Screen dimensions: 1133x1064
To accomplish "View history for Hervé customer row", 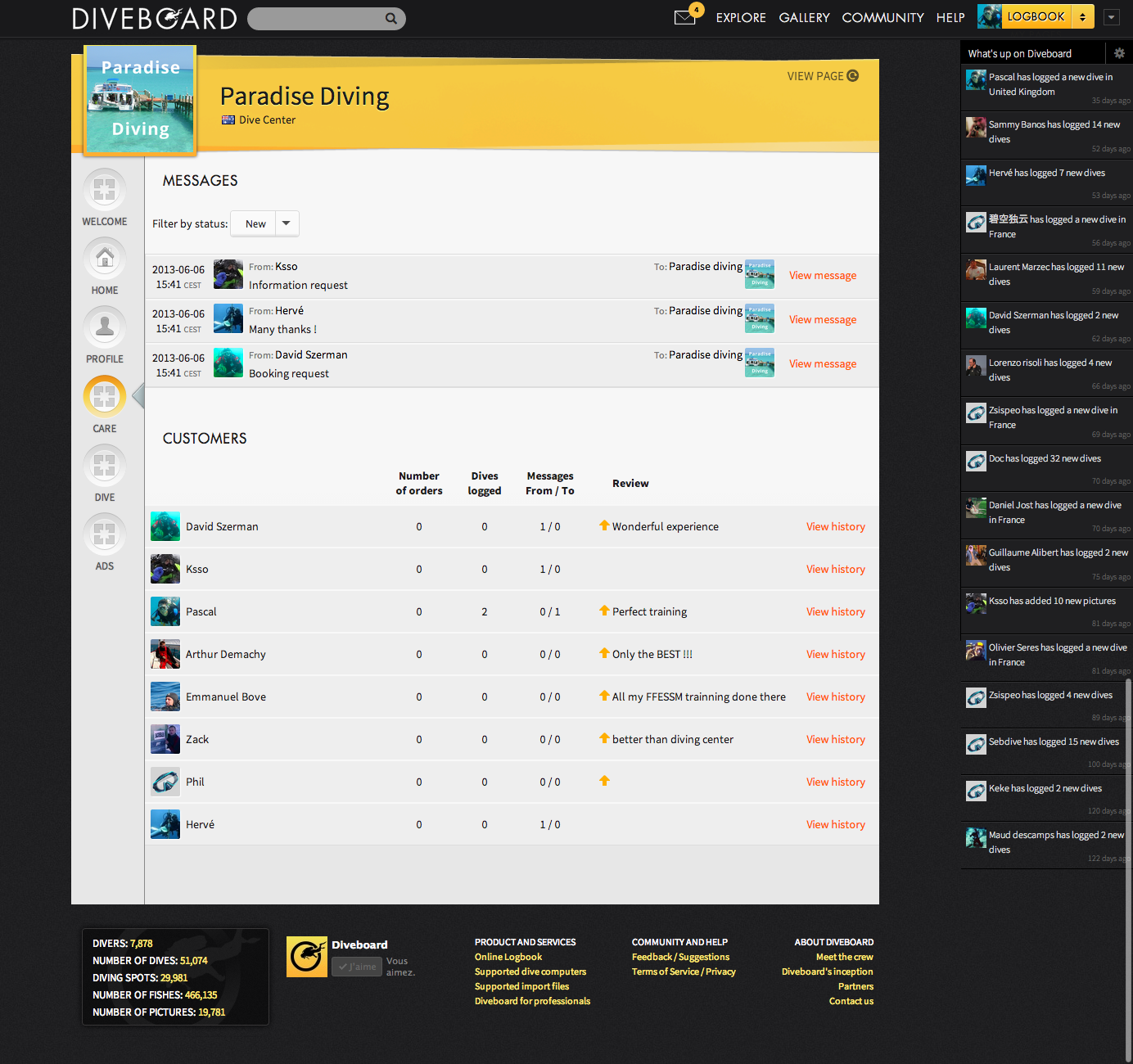I will [x=836, y=824].
